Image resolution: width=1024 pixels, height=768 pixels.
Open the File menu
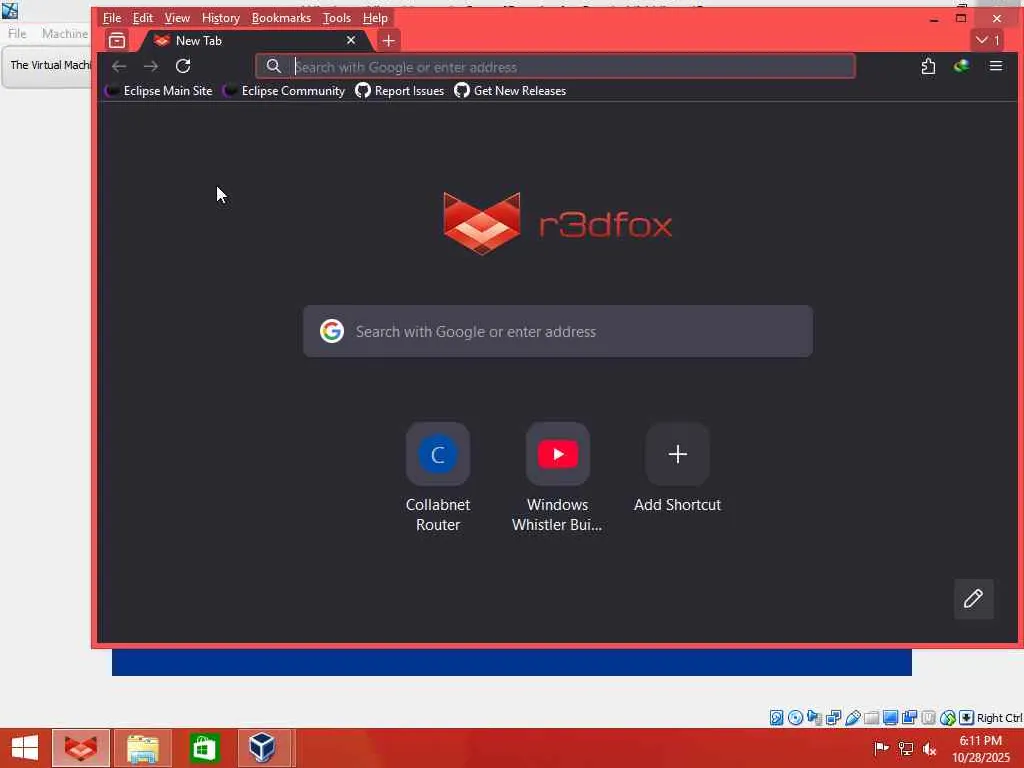(112, 18)
